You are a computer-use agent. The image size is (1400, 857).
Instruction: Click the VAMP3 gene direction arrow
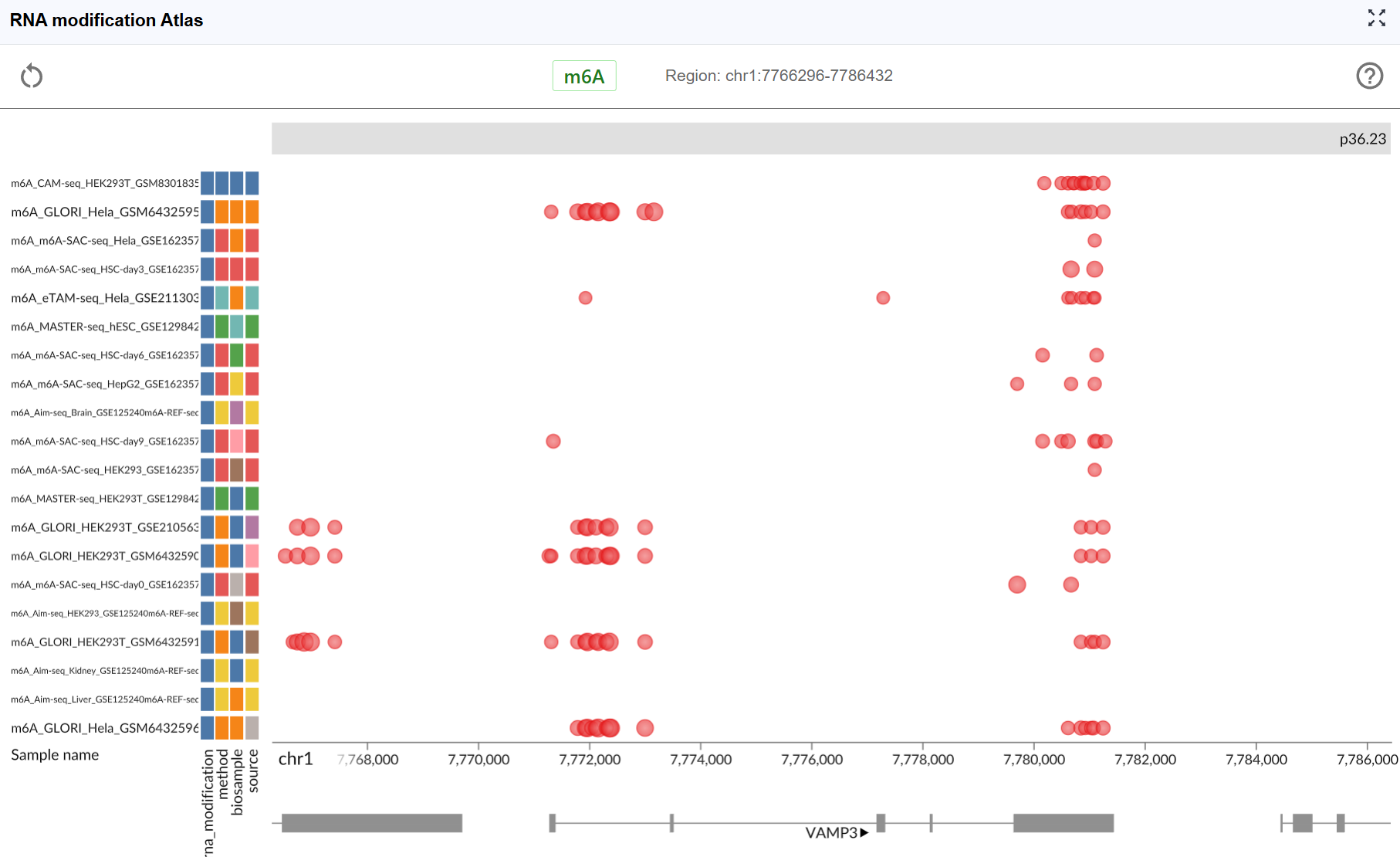click(x=864, y=832)
